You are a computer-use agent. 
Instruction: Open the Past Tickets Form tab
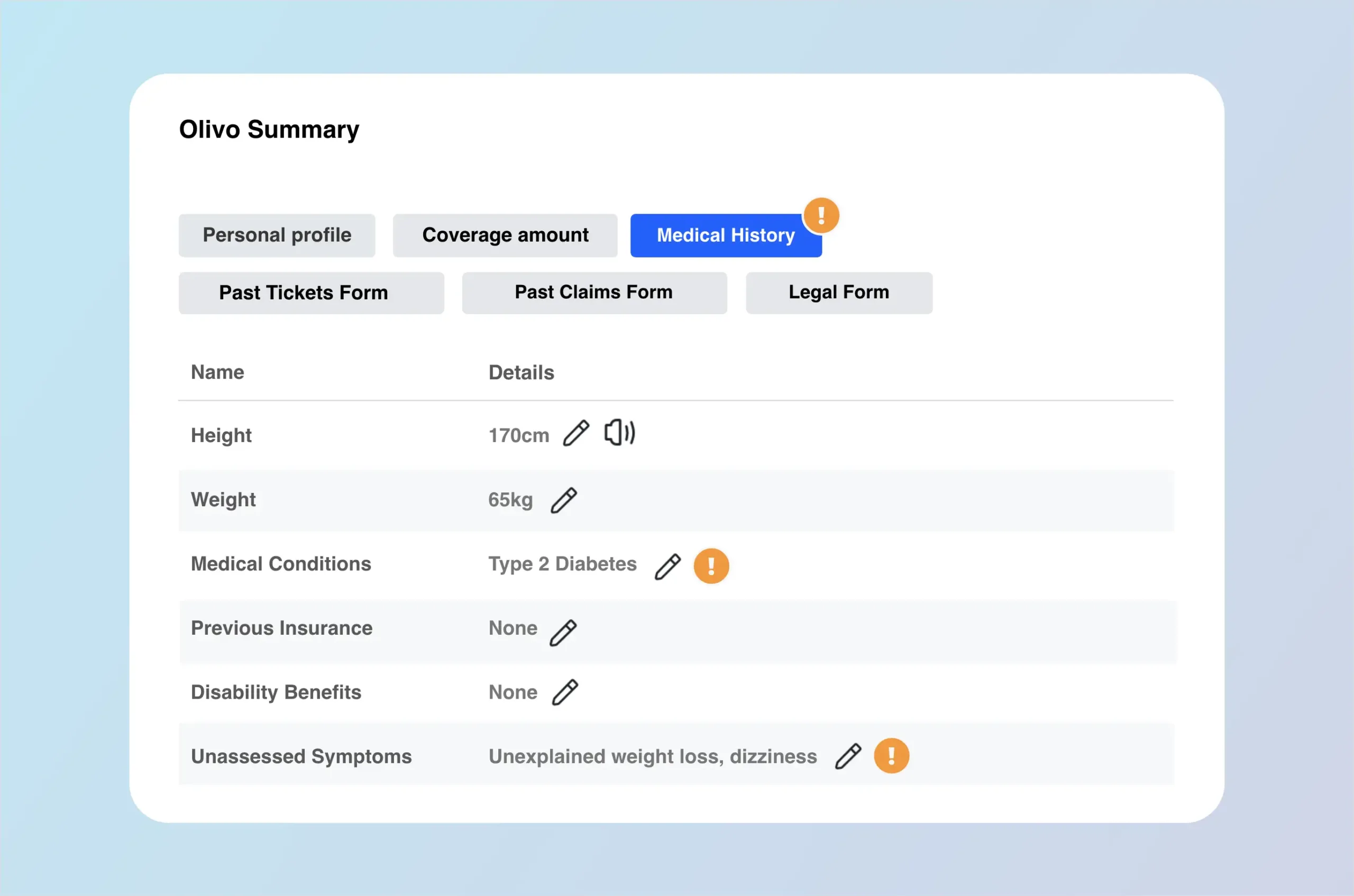tap(311, 293)
